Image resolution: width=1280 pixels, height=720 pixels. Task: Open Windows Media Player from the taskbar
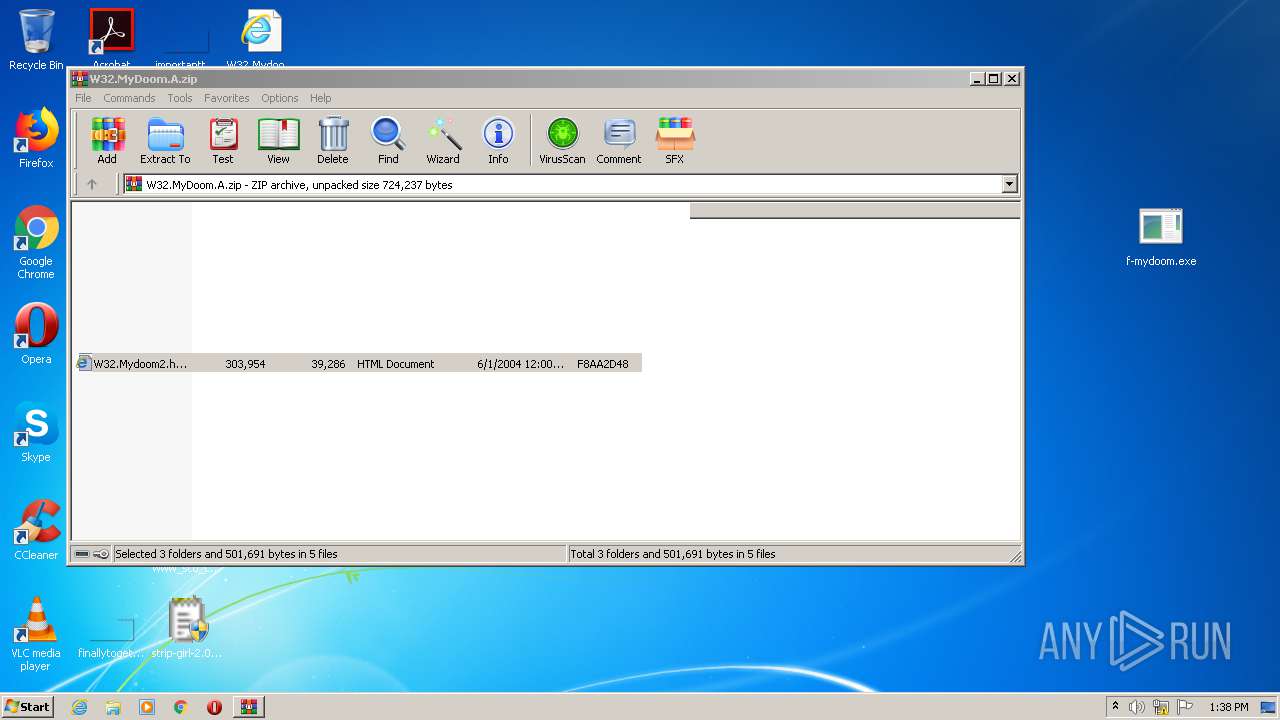147,707
